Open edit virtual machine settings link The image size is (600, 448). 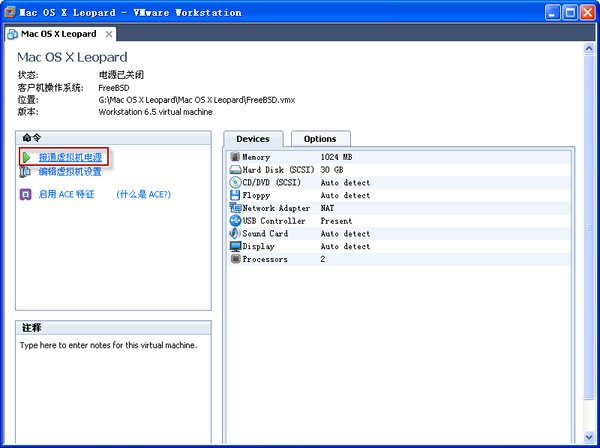pos(70,172)
